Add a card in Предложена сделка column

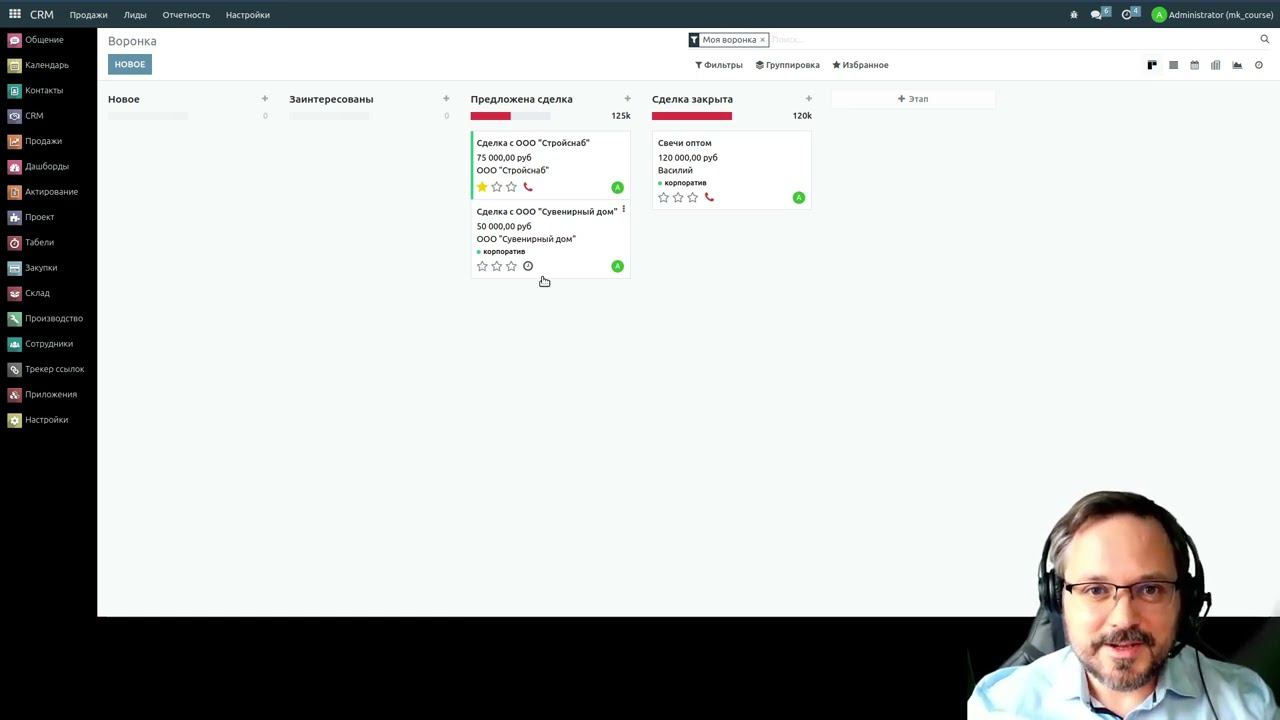pos(627,98)
